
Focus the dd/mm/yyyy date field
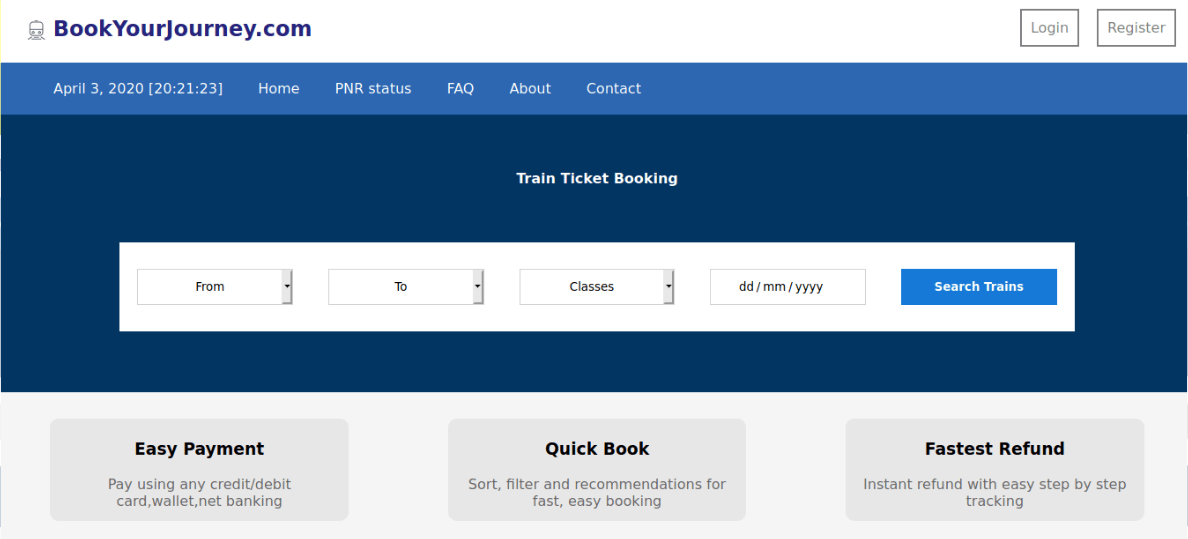coord(787,287)
